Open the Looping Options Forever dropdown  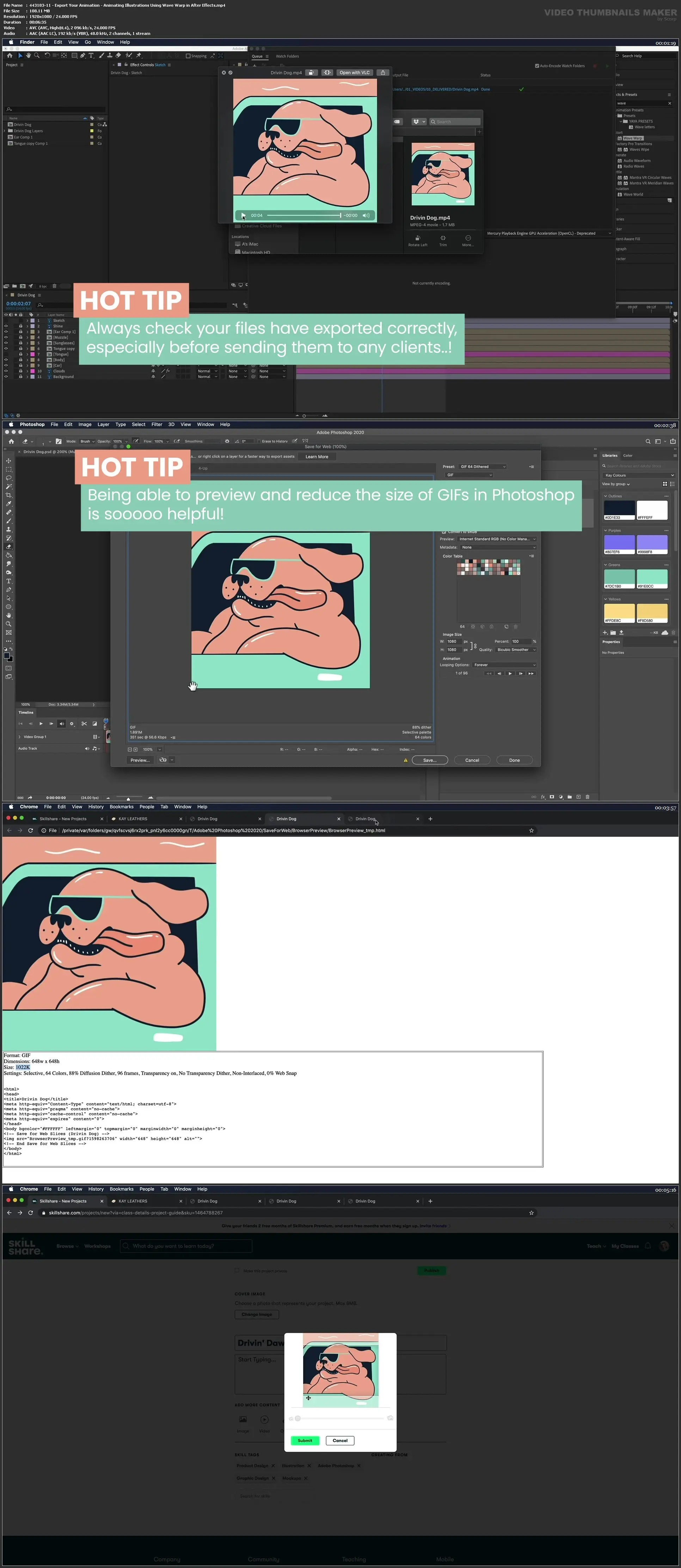pos(504,665)
